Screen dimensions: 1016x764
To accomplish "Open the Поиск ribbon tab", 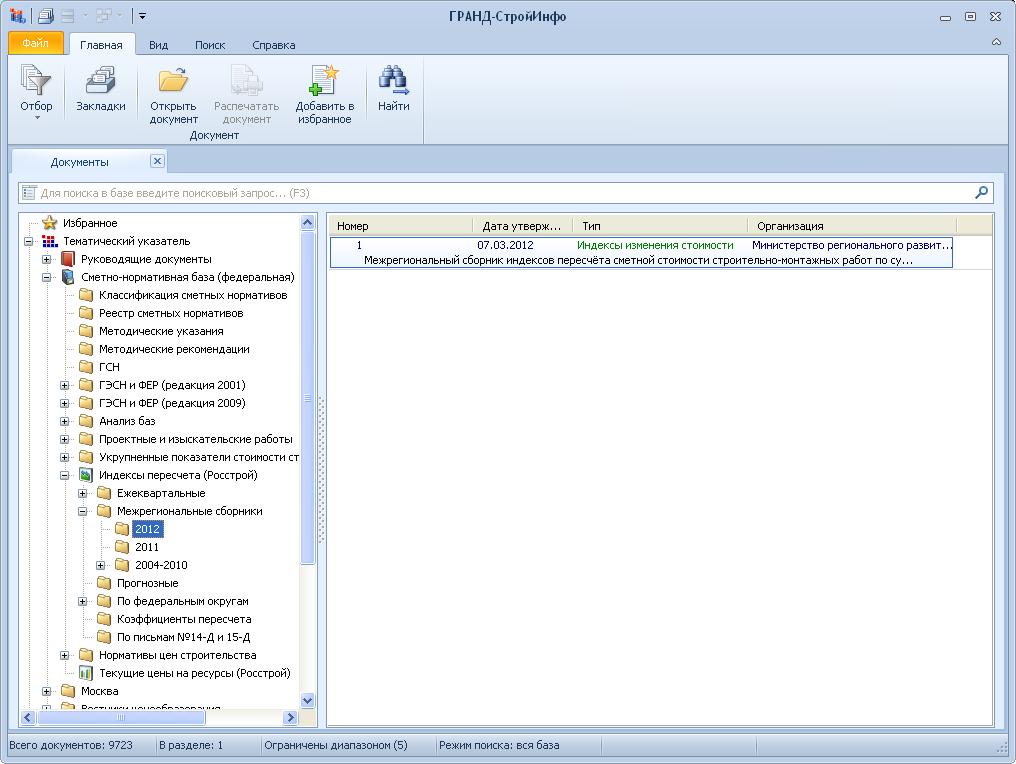I will 210,45.
